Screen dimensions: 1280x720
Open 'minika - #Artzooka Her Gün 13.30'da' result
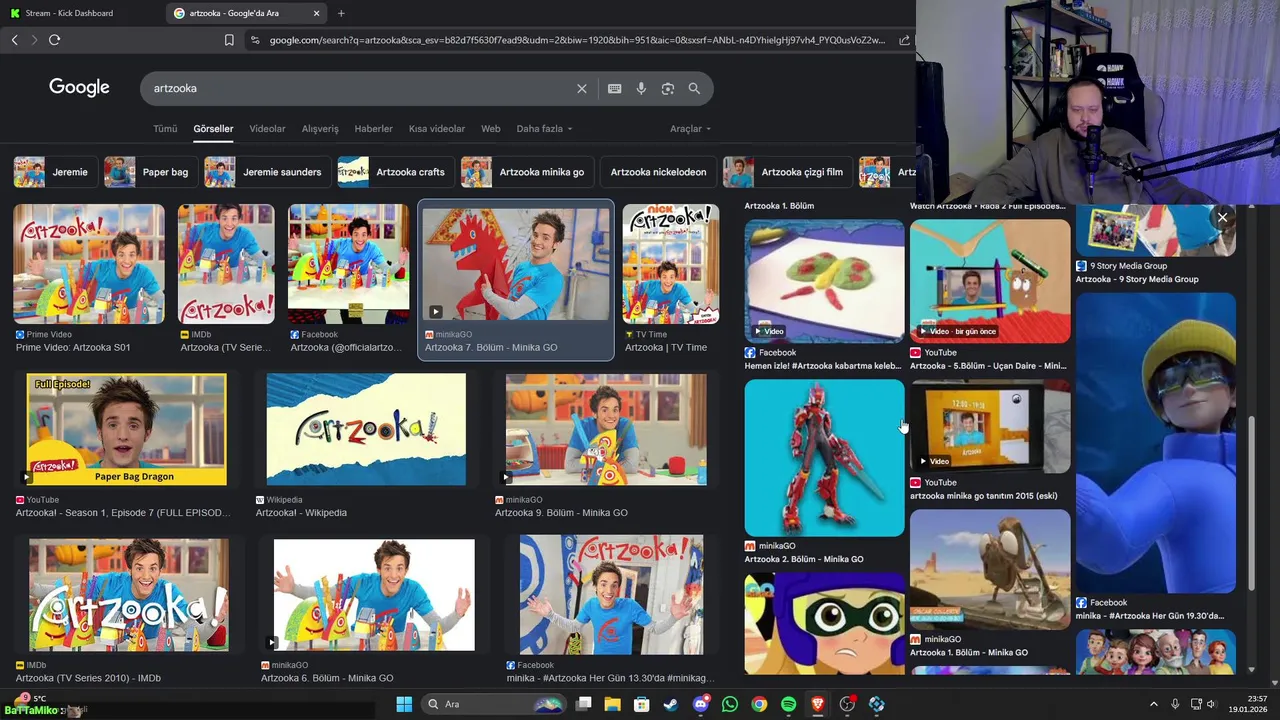click(611, 594)
